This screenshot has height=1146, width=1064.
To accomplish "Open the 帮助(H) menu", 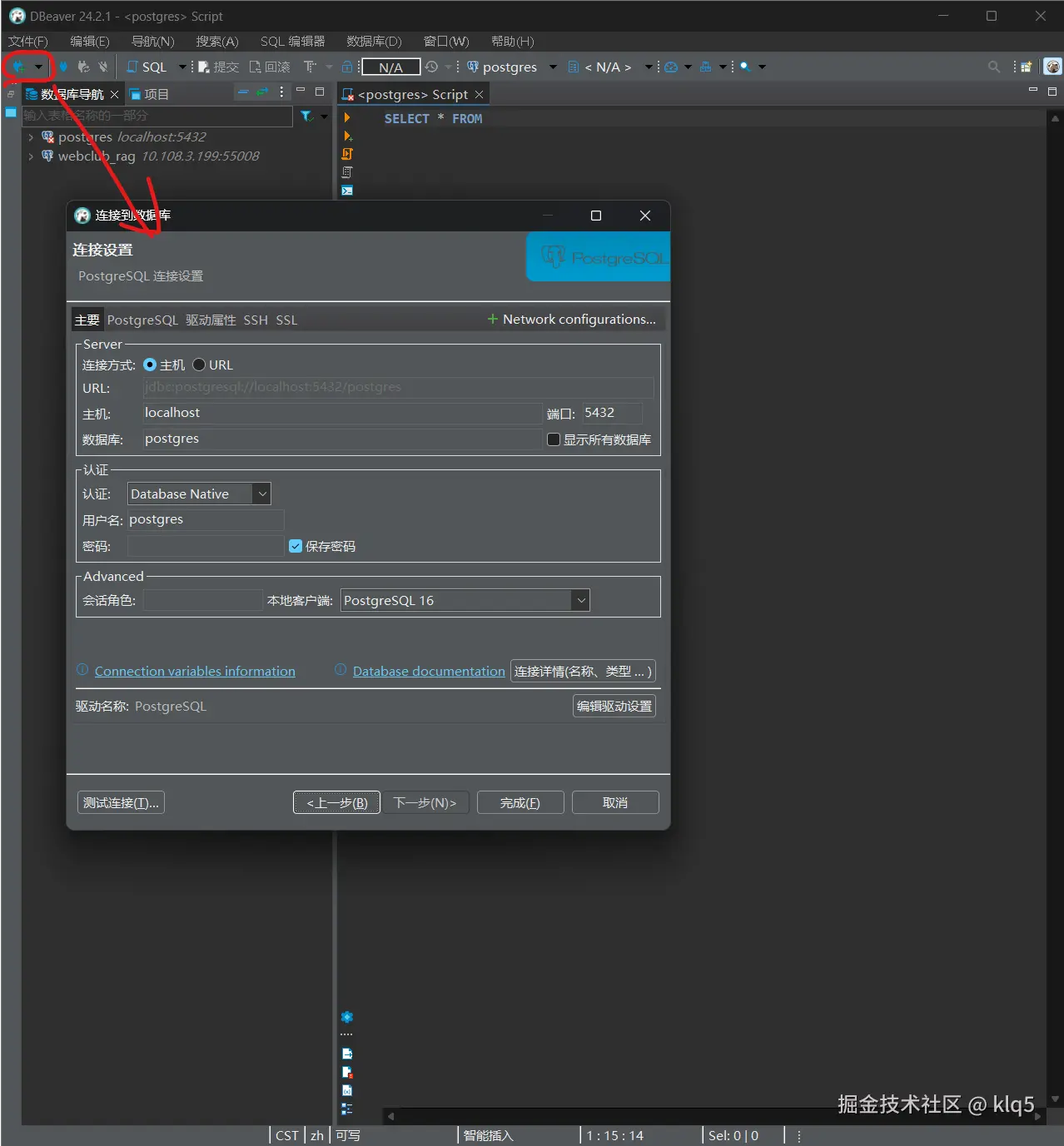I will [513, 41].
